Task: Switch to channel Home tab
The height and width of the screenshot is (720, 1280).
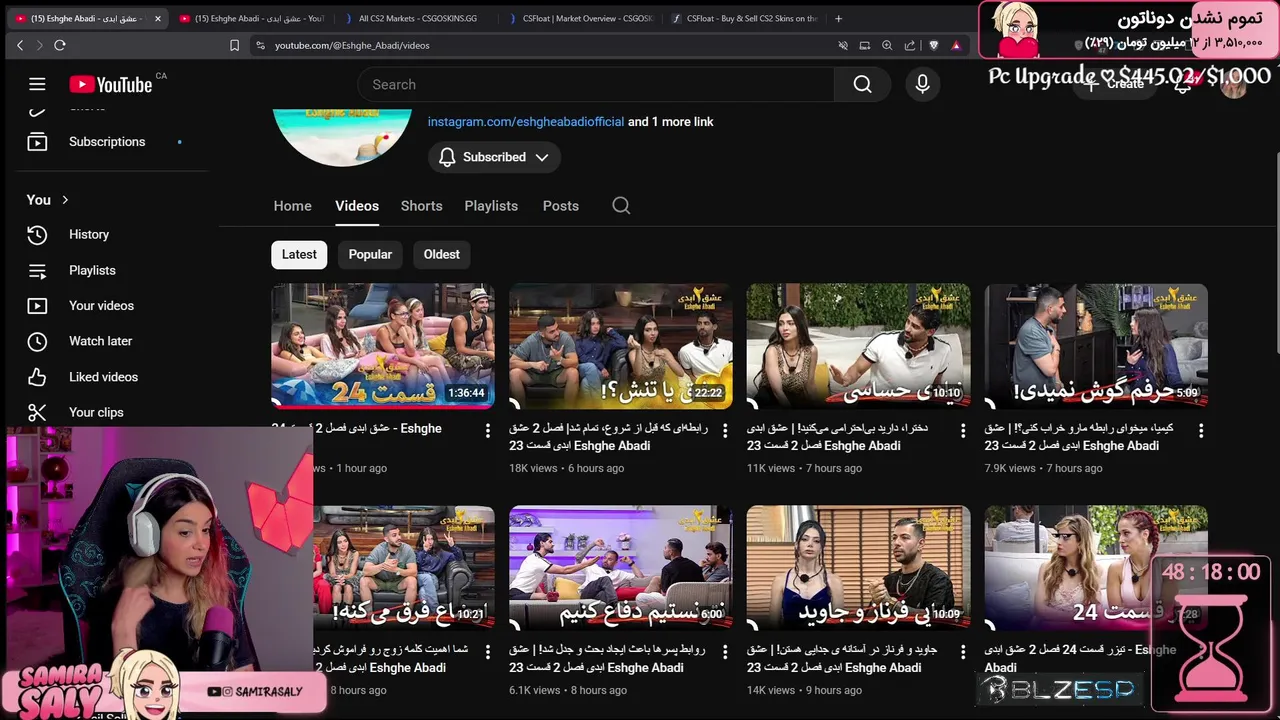Action: tap(293, 205)
